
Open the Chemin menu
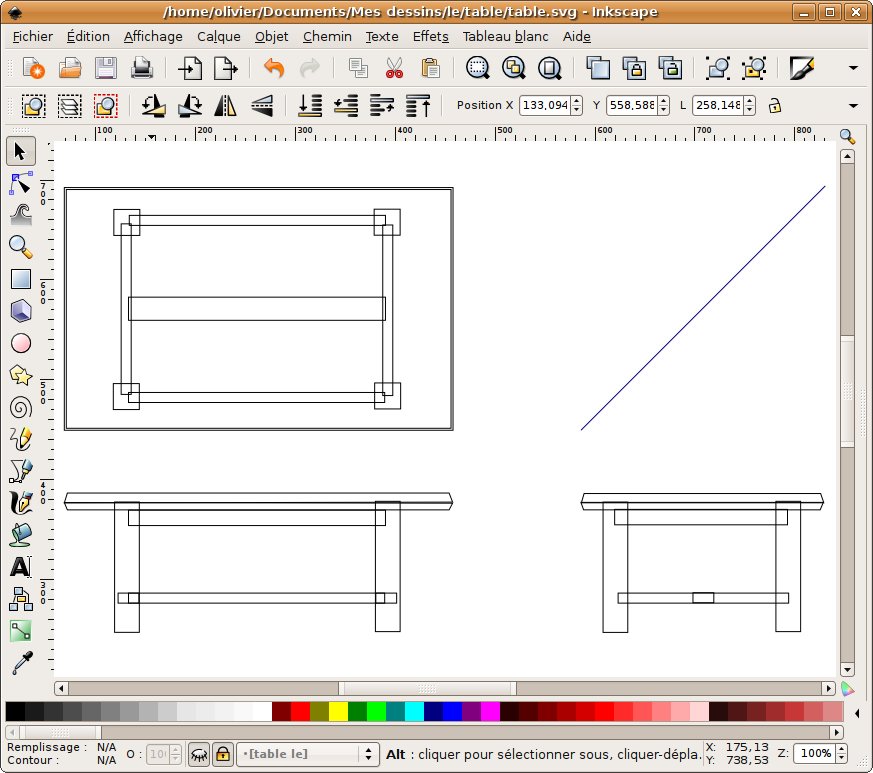tap(327, 36)
